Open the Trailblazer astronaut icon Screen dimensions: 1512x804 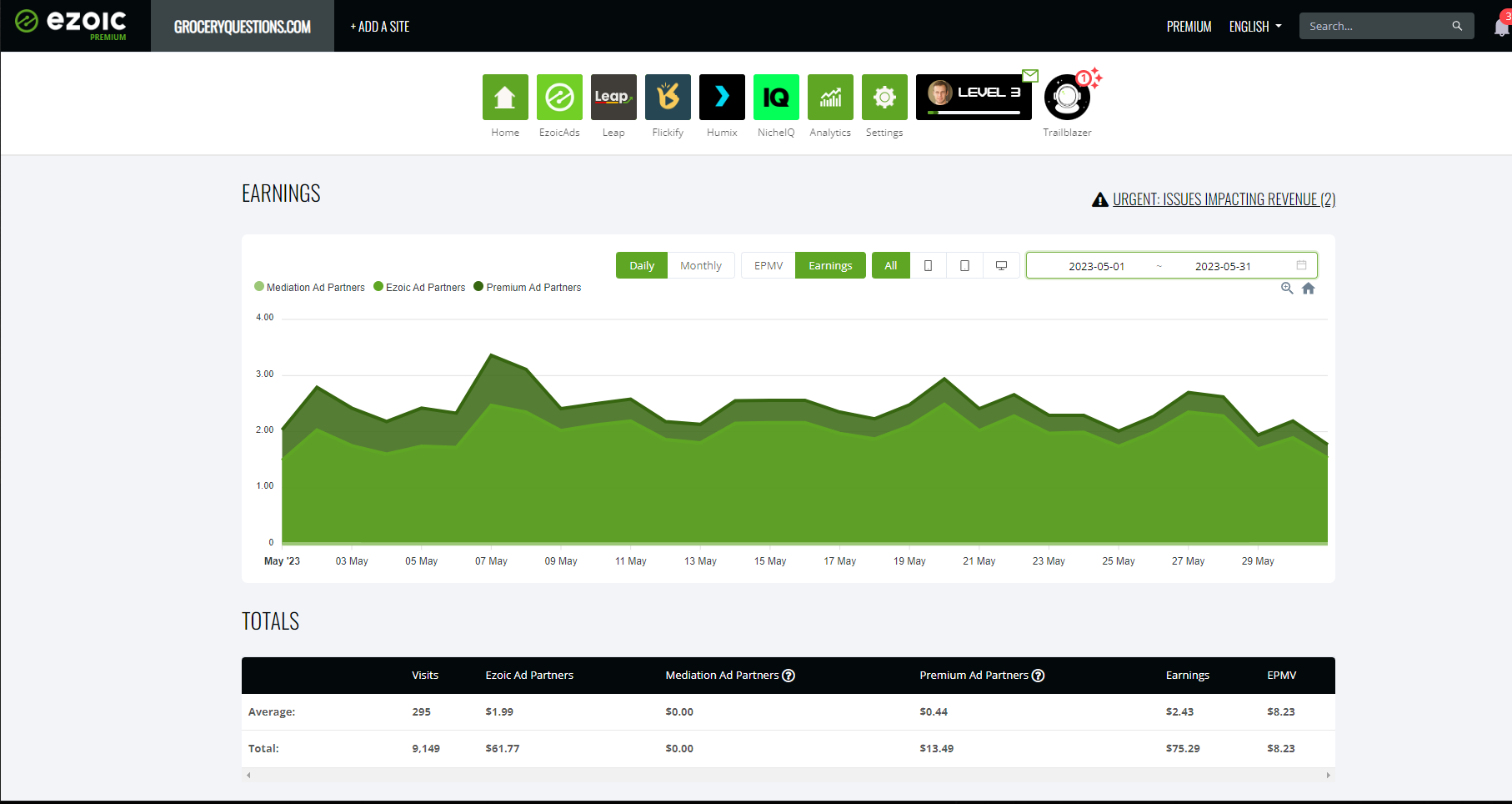click(x=1067, y=98)
